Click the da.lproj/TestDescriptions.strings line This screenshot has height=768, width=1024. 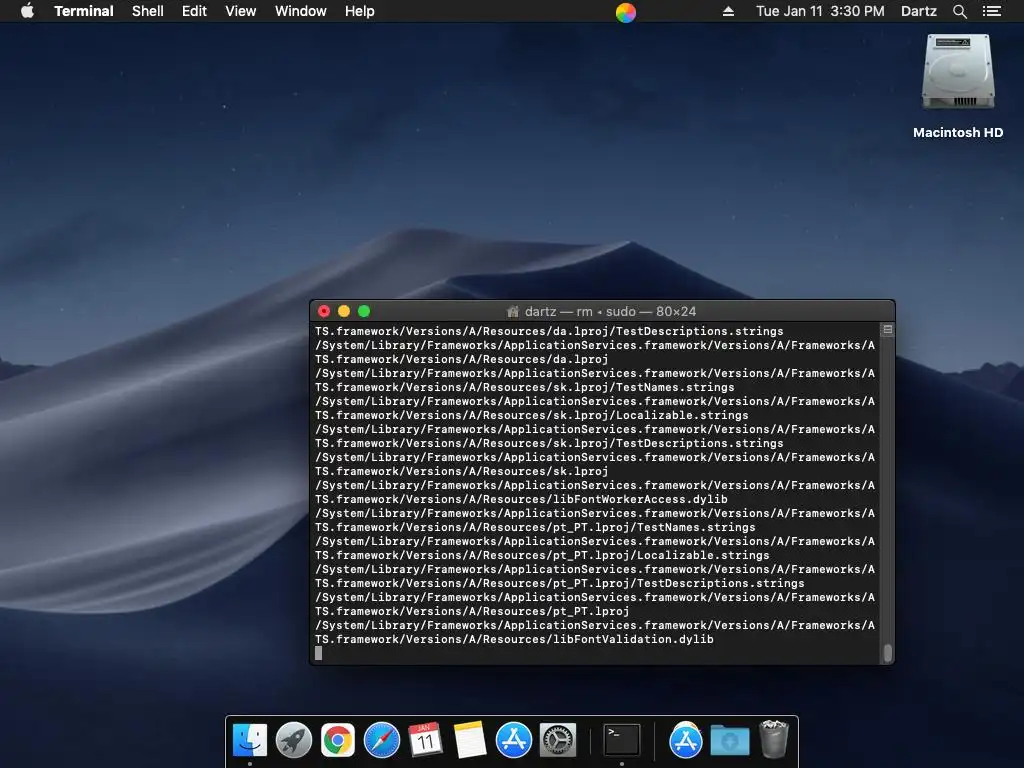549,331
